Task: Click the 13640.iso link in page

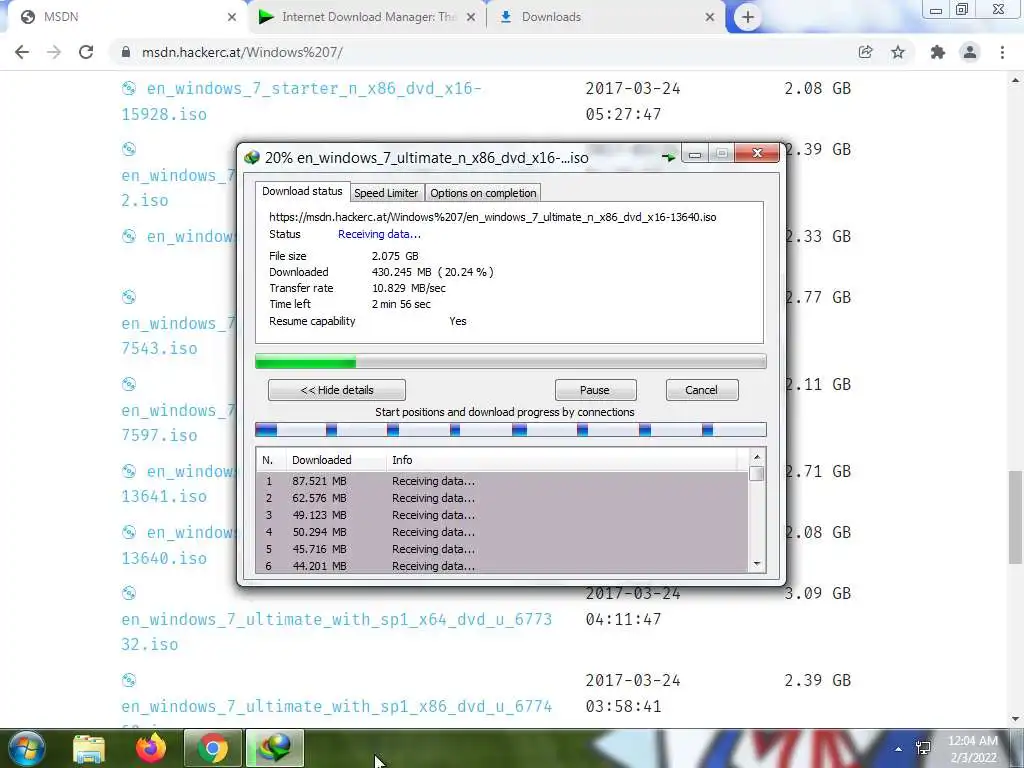Action: 164,558
